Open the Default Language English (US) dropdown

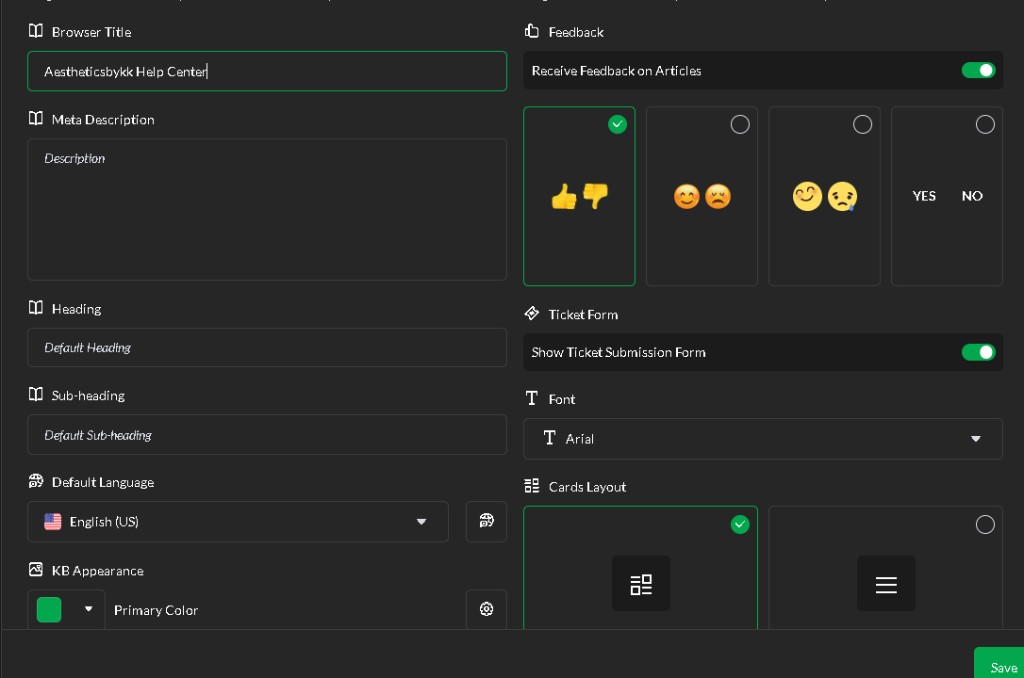pos(238,521)
